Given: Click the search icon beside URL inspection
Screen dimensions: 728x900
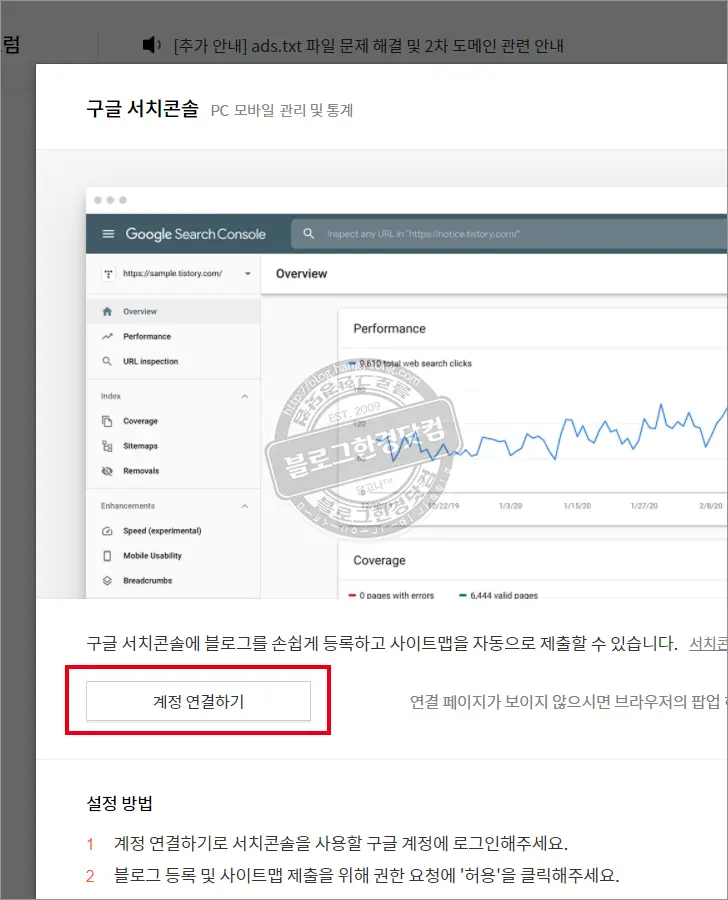Looking at the screenshot, I should point(107,361).
